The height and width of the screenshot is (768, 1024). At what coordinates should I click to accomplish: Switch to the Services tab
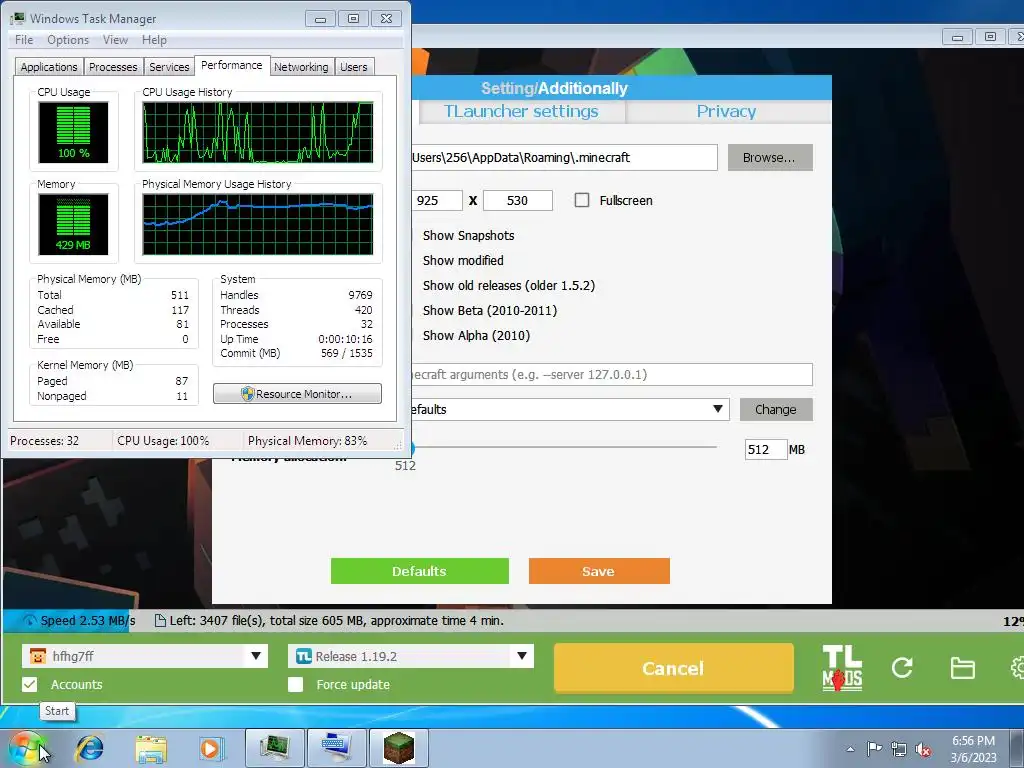pyautogui.click(x=169, y=67)
